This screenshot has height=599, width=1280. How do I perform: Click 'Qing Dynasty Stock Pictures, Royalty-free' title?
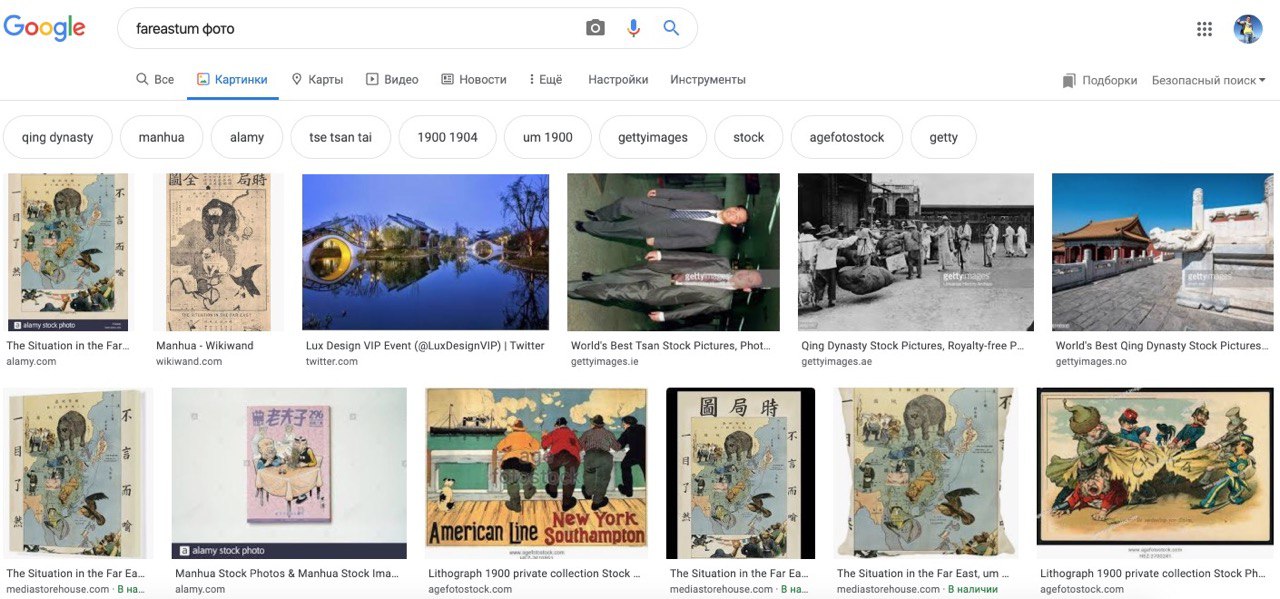(x=913, y=346)
